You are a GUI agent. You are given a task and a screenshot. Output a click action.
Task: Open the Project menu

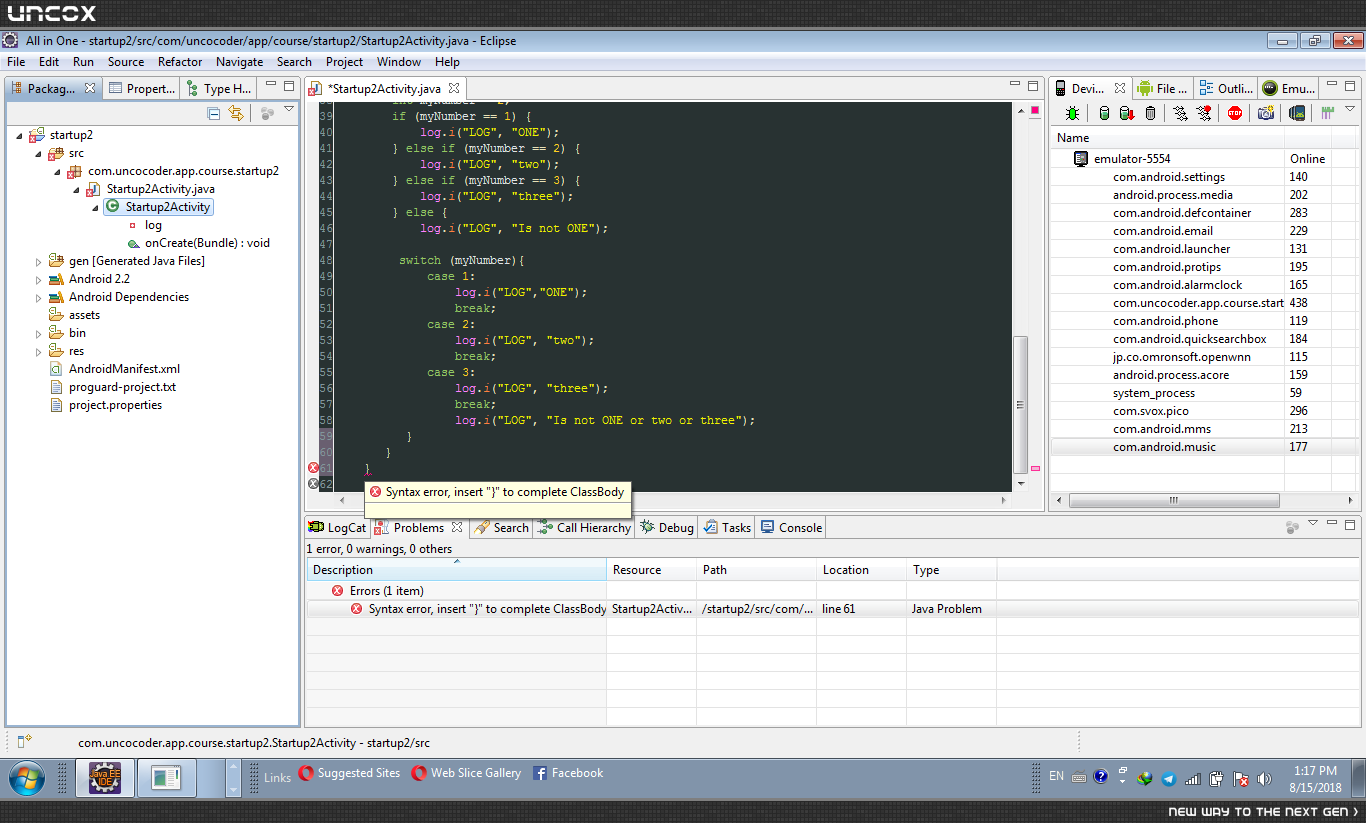click(345, 62)
